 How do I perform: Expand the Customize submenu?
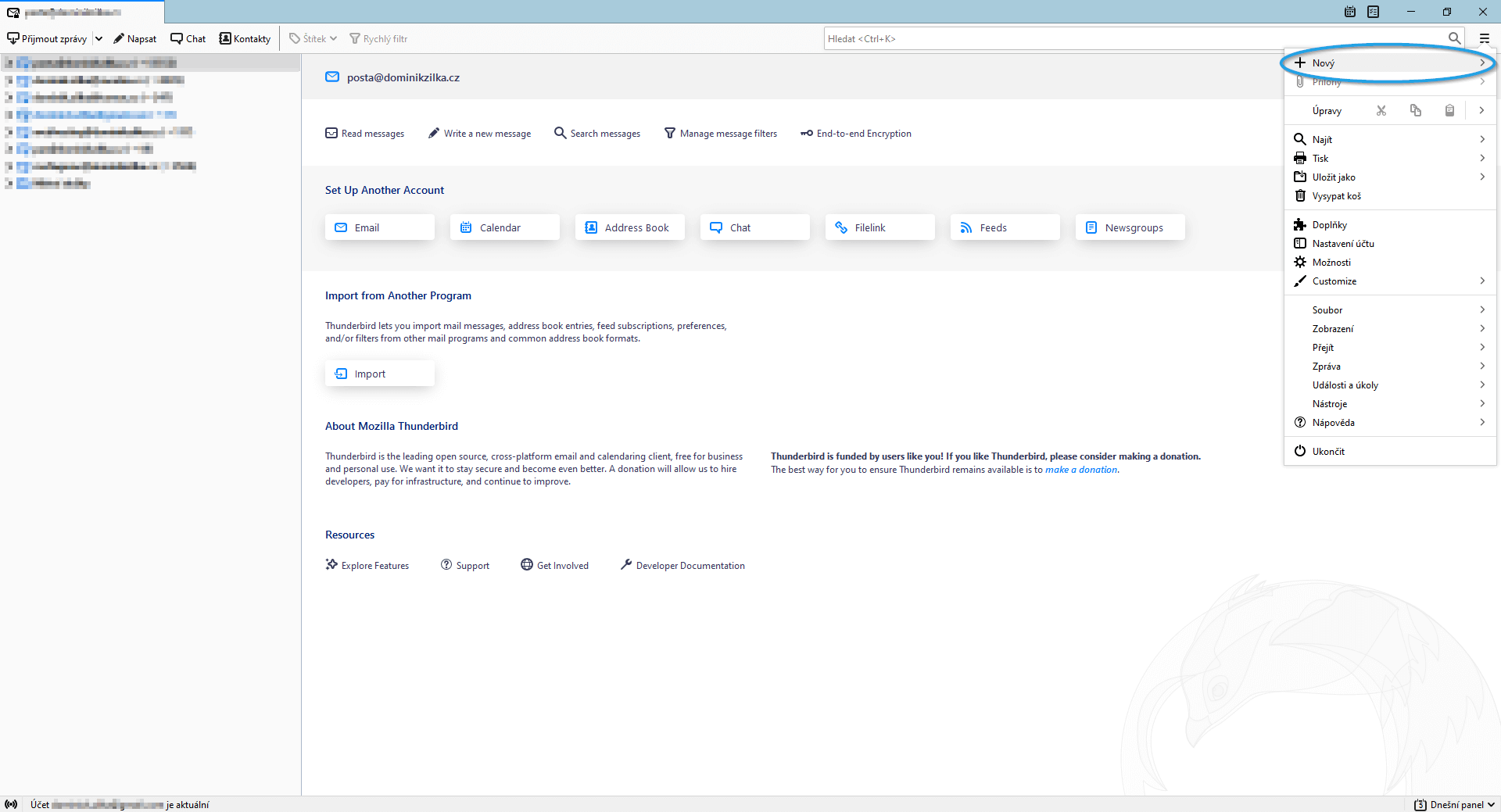[x=1390, y=281]
